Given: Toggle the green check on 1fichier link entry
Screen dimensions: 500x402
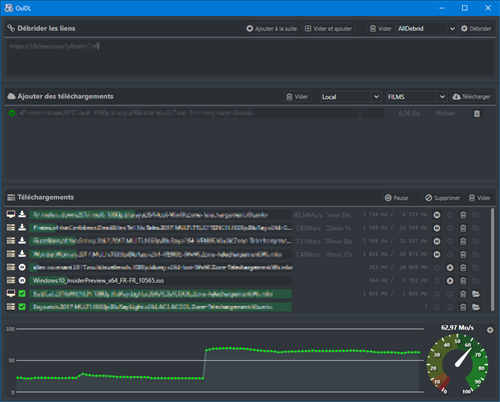Looking at the screenshot, I should click(x=12, y=113).
